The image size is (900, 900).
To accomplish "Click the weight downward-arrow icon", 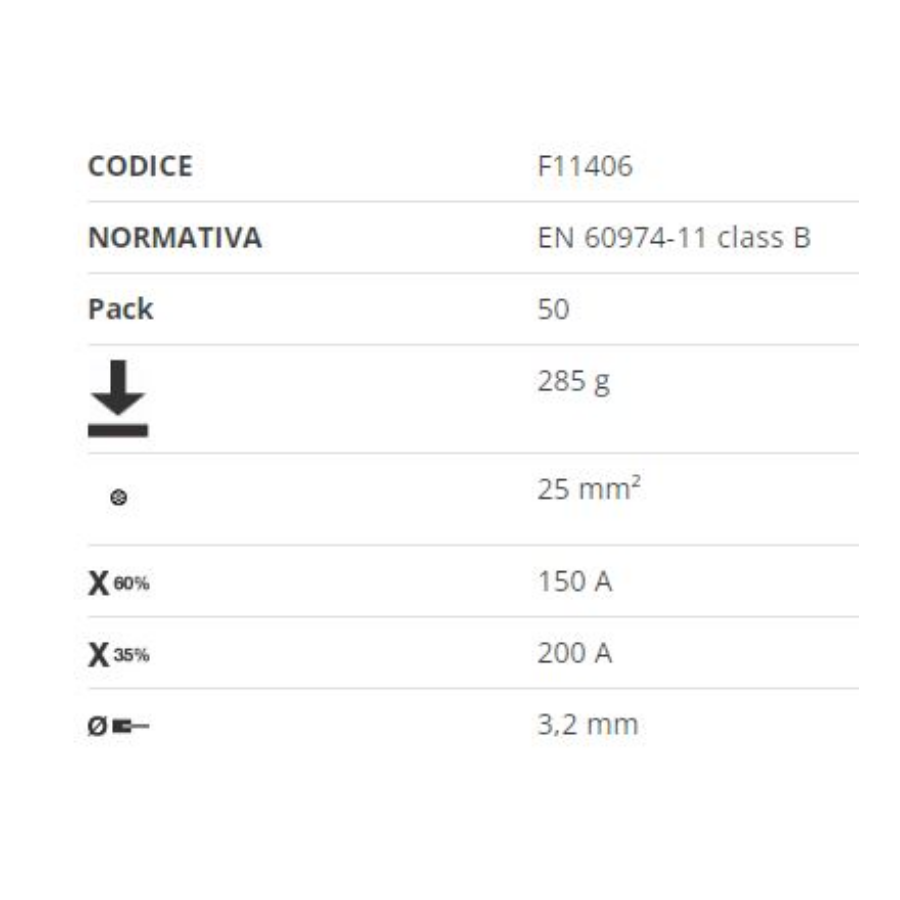I will tap(118, 398).
